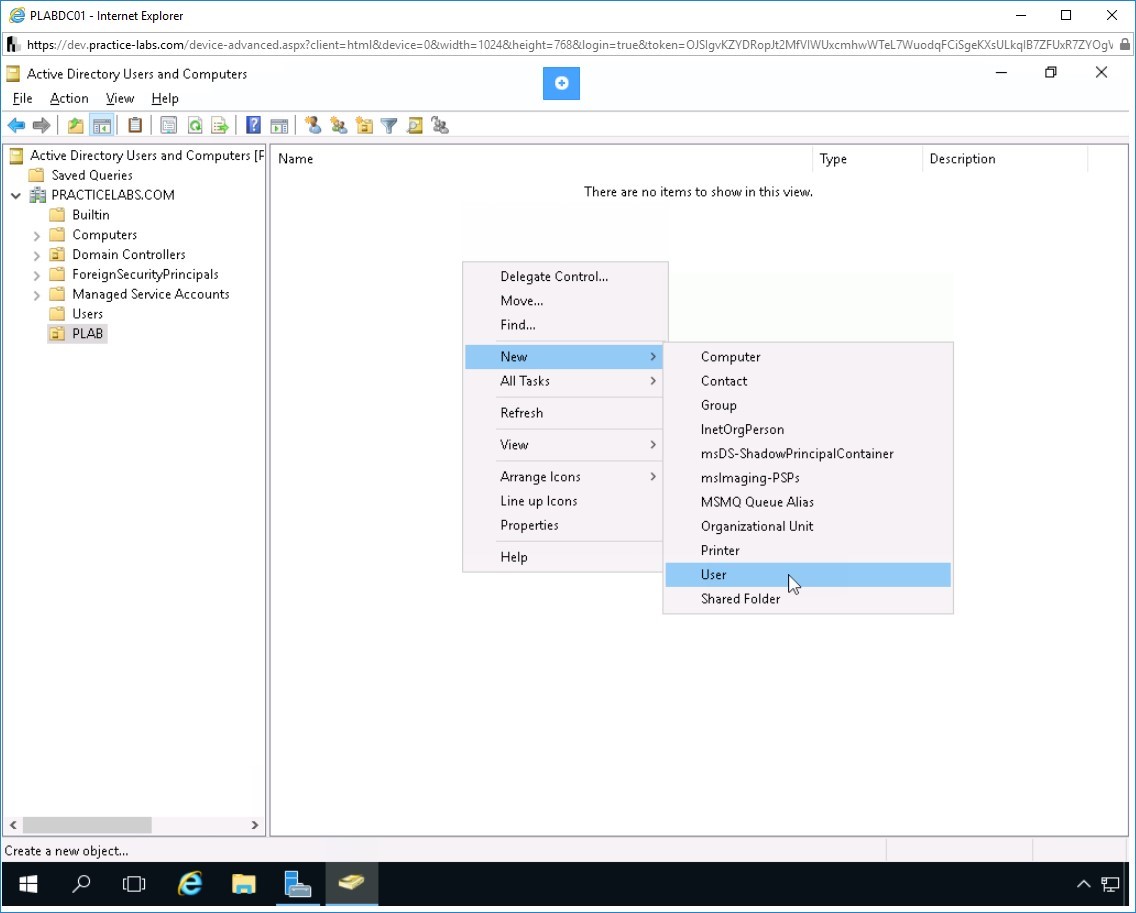
Task: Click Add to group toolbar icon
Action: 440,125
